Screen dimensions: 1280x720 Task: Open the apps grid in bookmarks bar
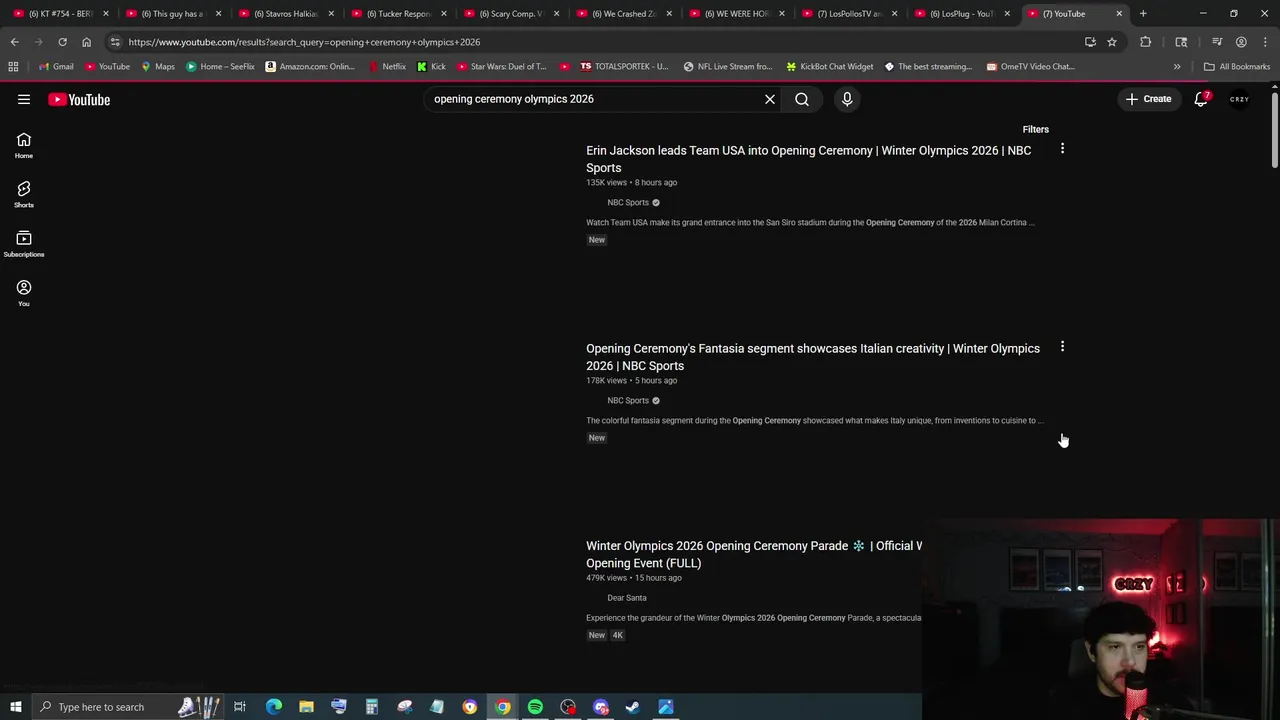coord(13,66)
